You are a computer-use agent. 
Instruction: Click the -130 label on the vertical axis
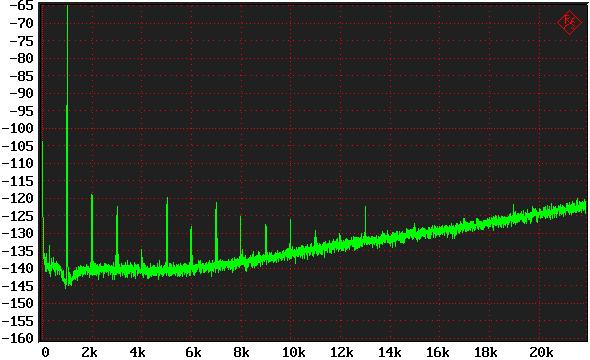18,233
